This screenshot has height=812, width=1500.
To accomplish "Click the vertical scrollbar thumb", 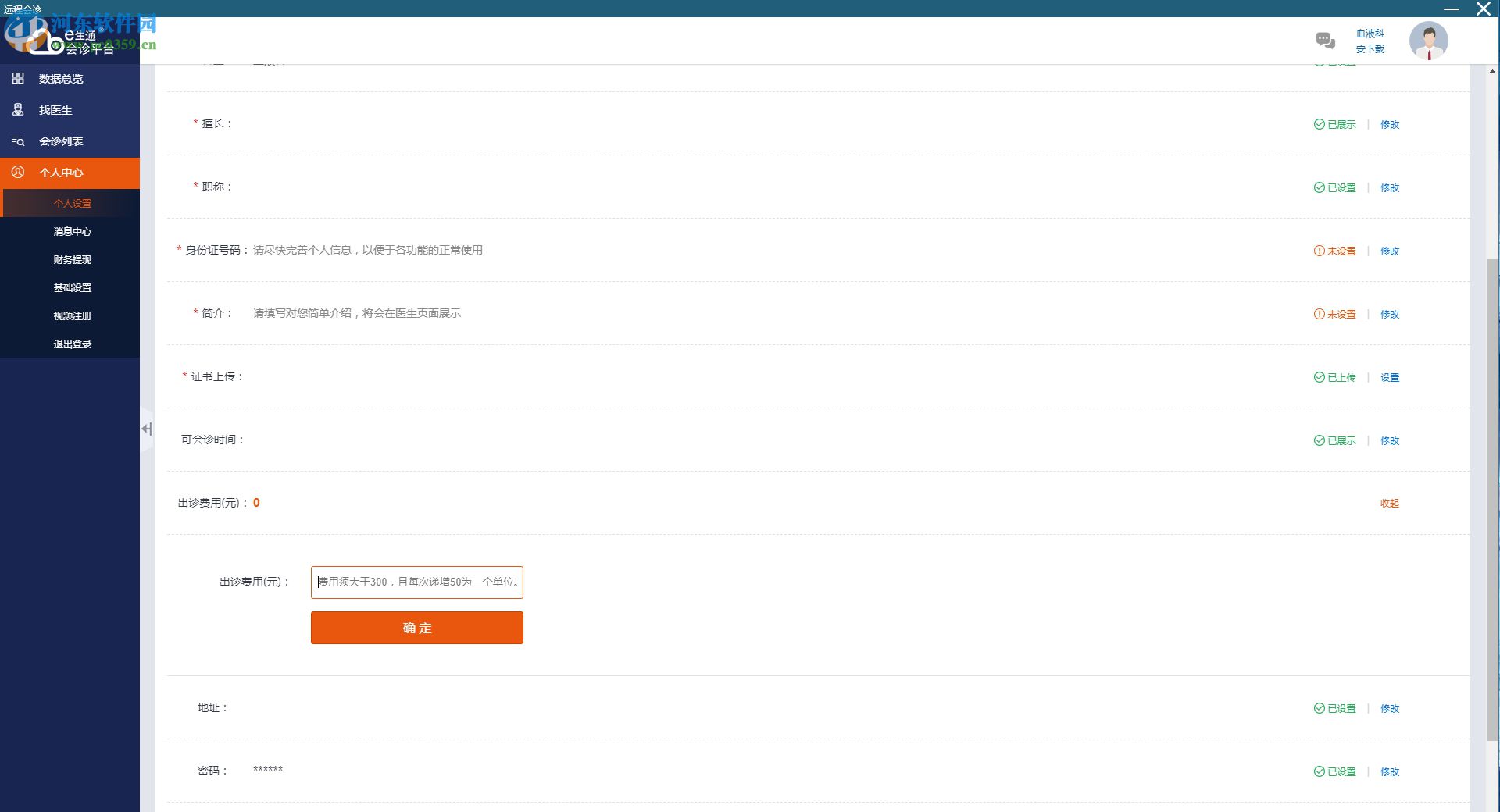I will click(1492, 500).
